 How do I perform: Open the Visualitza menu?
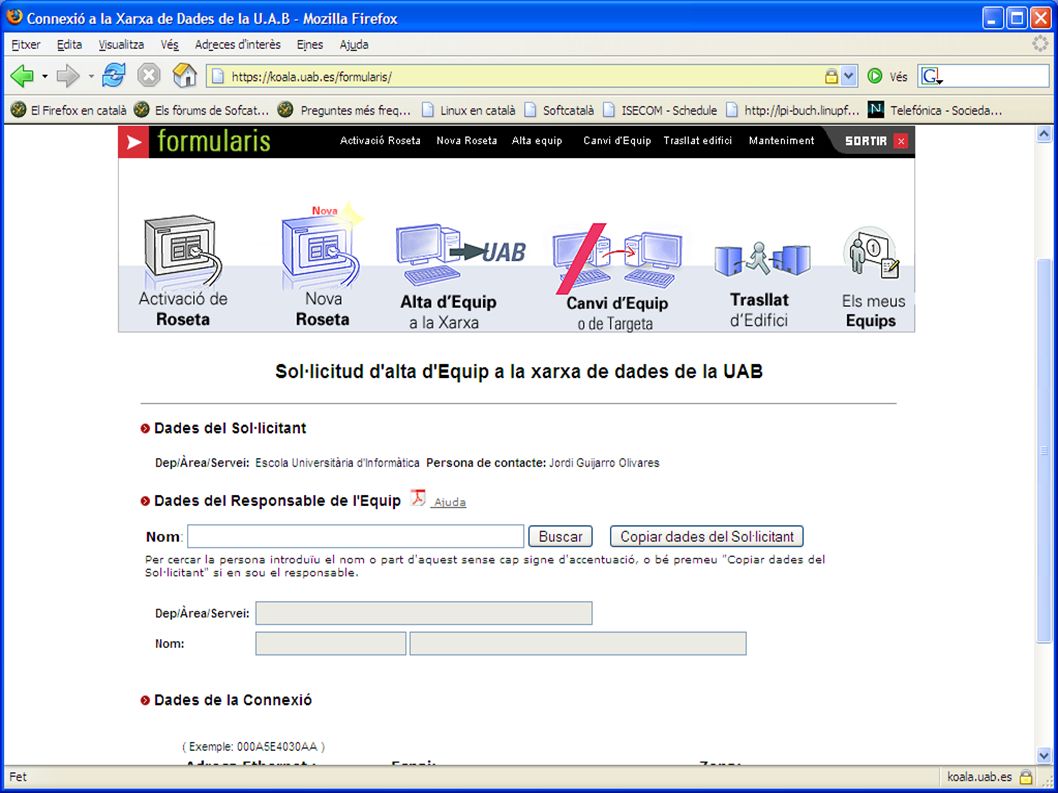pos(121,45)
